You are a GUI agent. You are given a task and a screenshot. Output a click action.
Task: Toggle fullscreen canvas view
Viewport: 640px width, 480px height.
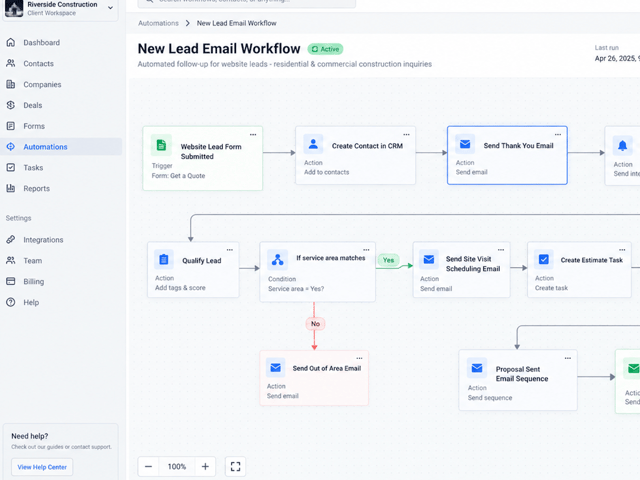click(x=236, y=467)
